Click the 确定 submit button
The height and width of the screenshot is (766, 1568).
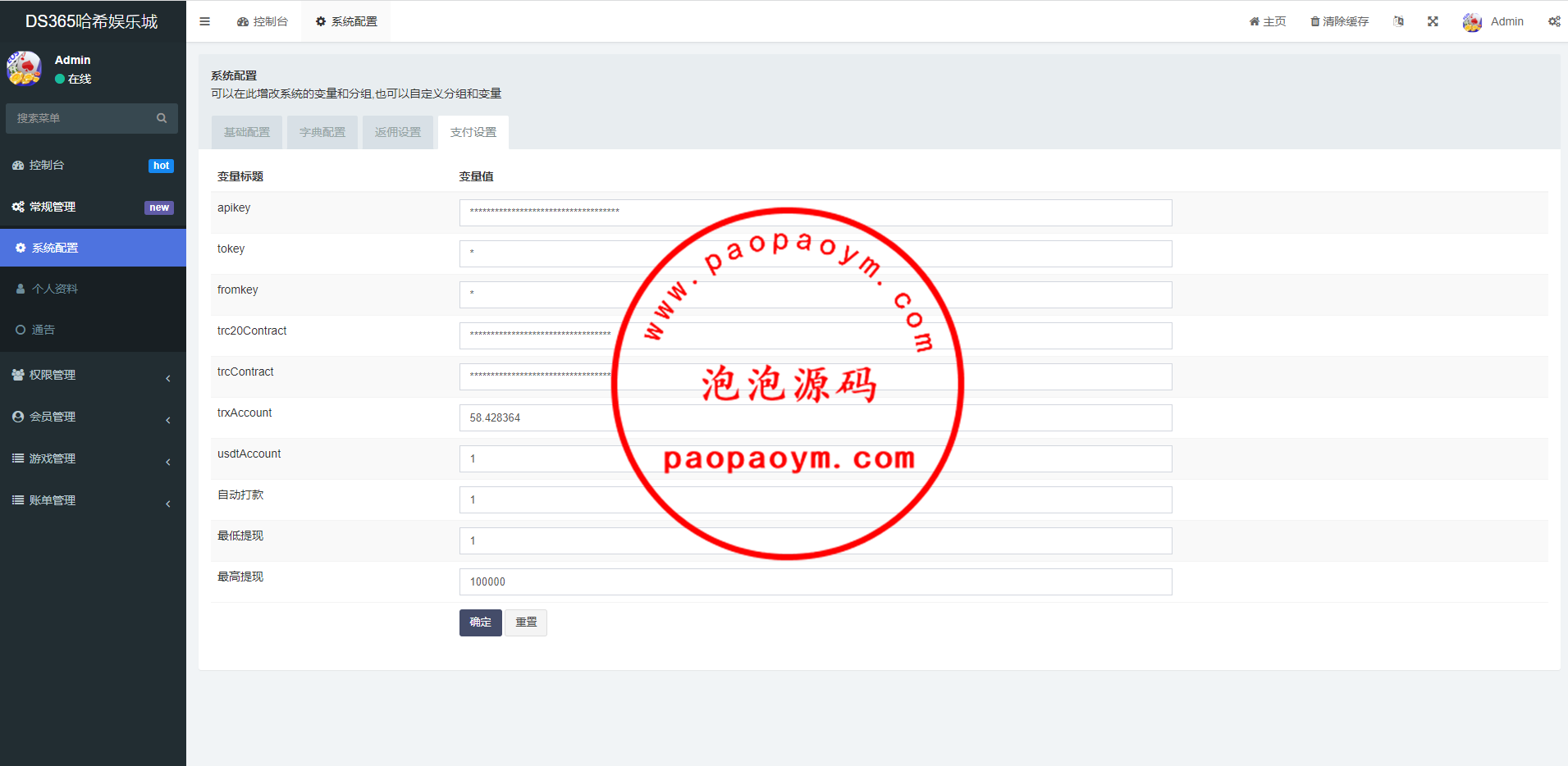click(481, 622)
